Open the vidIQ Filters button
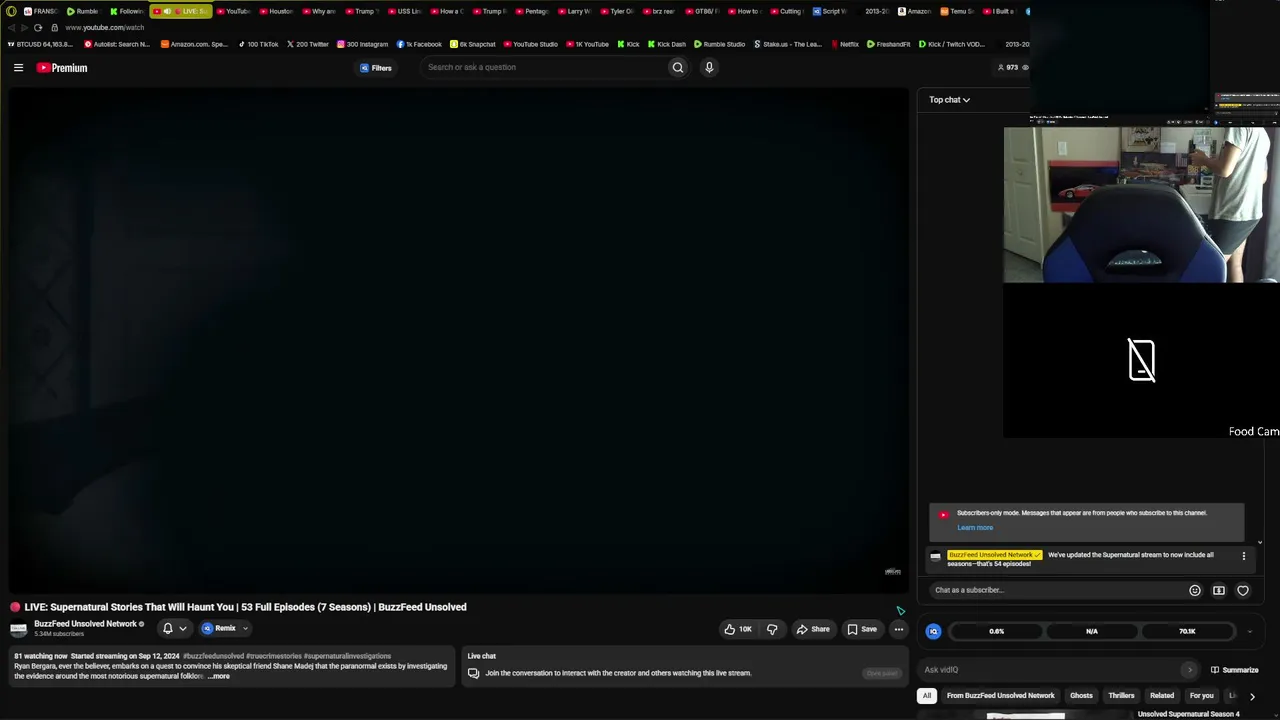Image resolution: width=1280 pixels, height=720 pixels. (376, 68)
